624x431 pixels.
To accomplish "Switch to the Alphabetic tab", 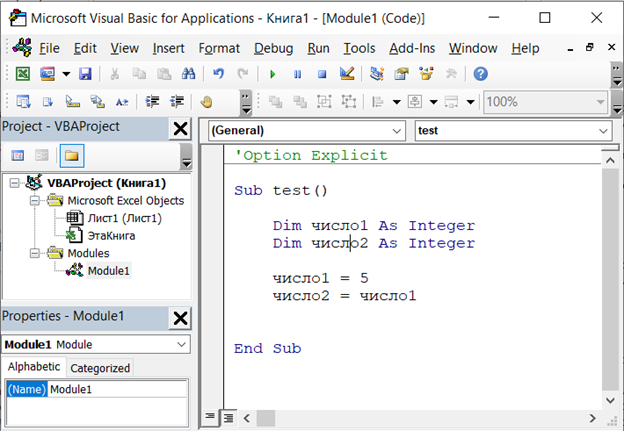I will 34,367.
